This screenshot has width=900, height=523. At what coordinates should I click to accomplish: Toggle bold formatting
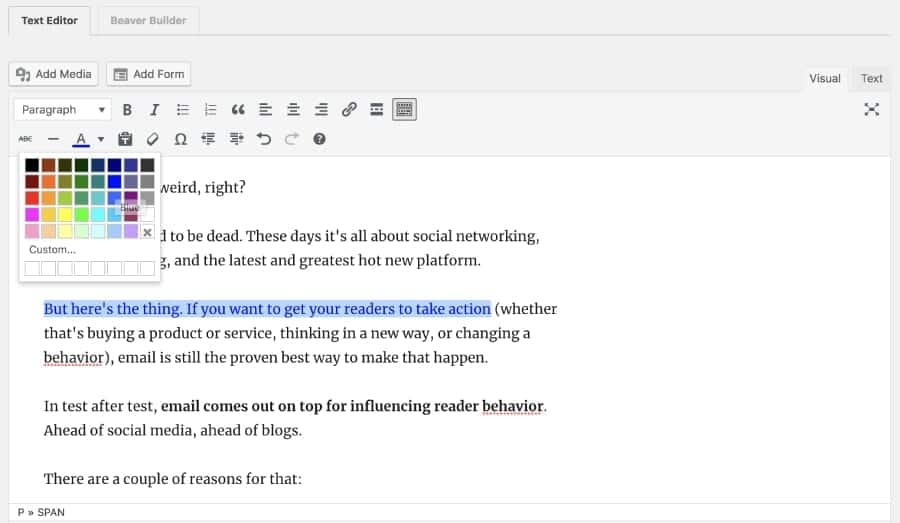click(x=127, y=110)
